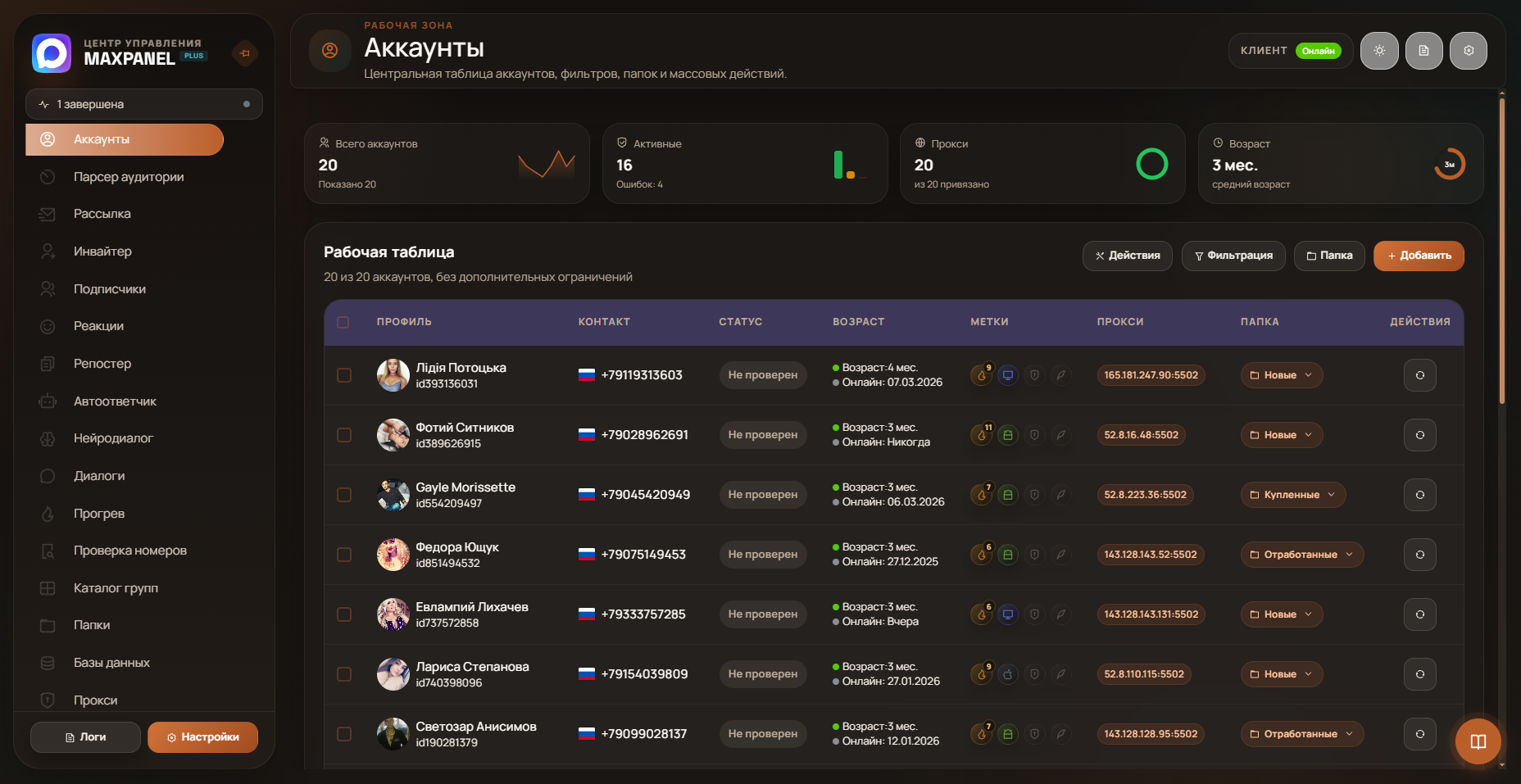
Task: Toggle the select-all checkbox in the table header
Action: [x=343, y=323]
